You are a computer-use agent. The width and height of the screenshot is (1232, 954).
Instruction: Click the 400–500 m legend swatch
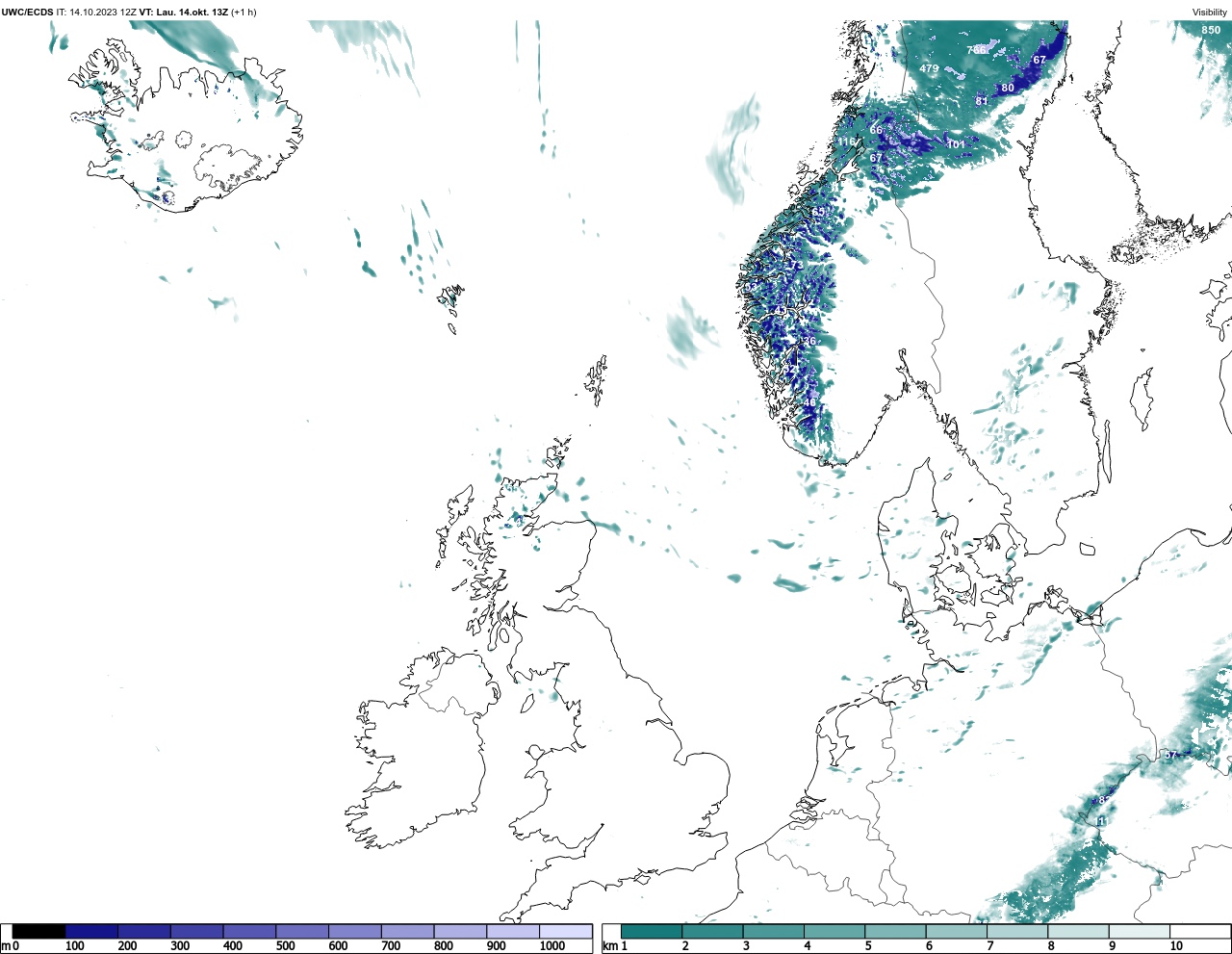tap(249, 932)
